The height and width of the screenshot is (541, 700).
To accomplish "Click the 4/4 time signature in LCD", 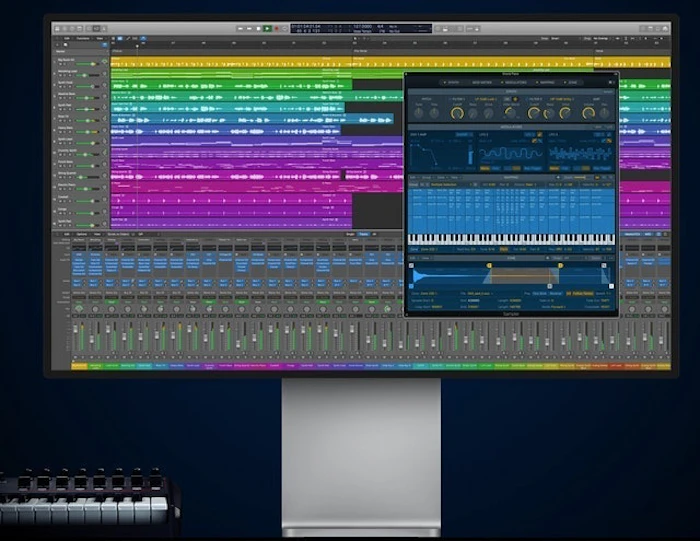I will tap(380, 27).
